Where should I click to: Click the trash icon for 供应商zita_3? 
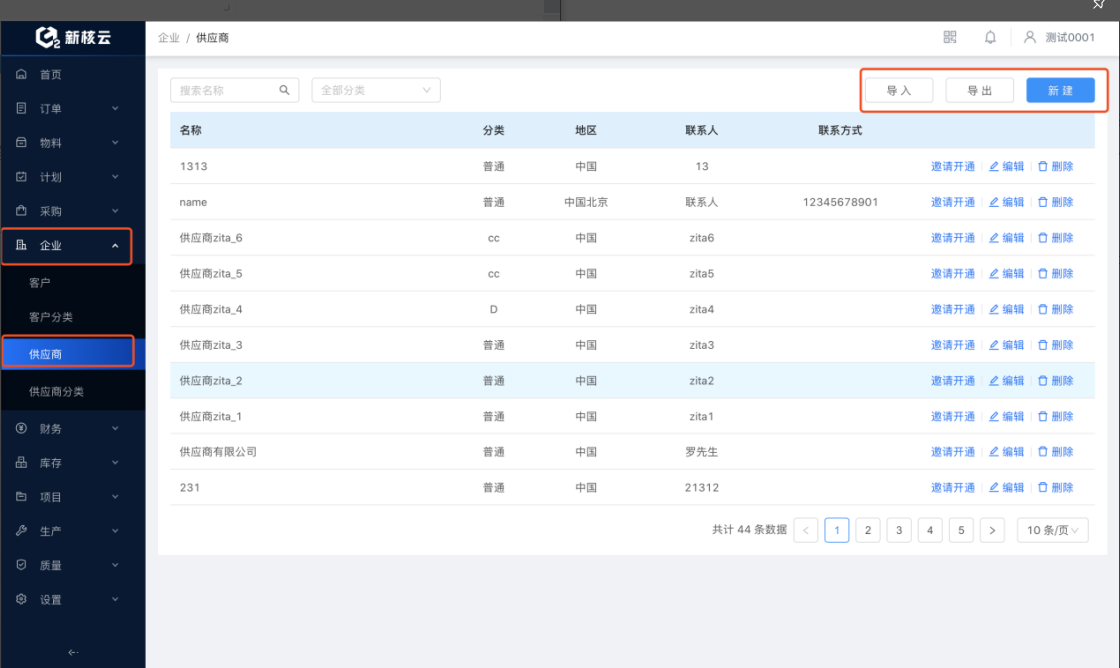(1043, 345)
